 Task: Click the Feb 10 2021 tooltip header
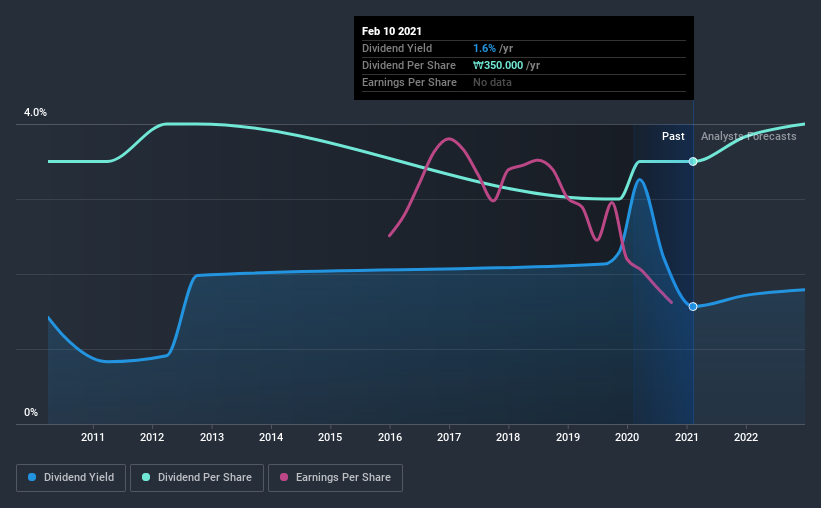[x=392, y=31]
